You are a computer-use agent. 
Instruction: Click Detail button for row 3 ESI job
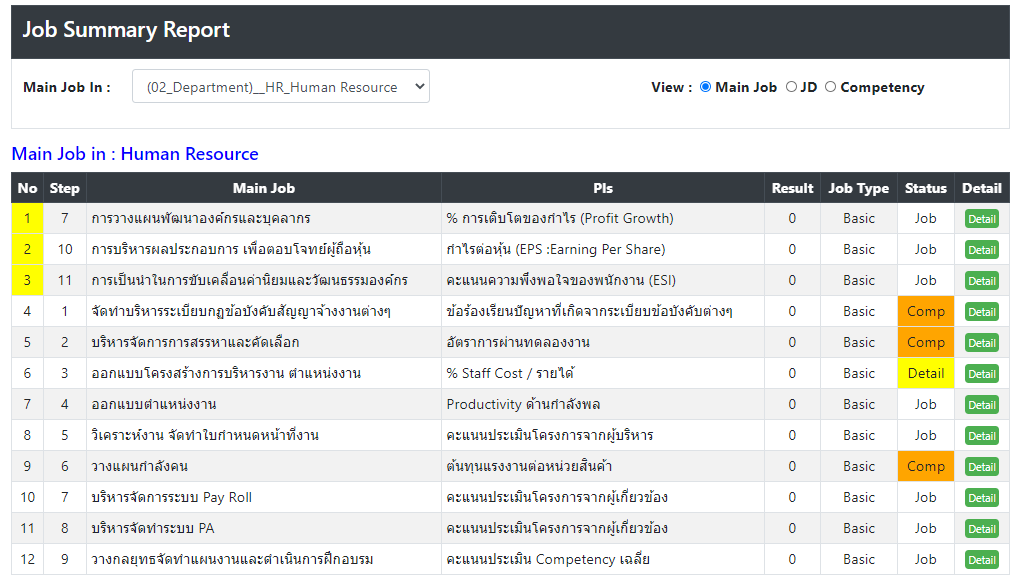click(x=982, y=281)
